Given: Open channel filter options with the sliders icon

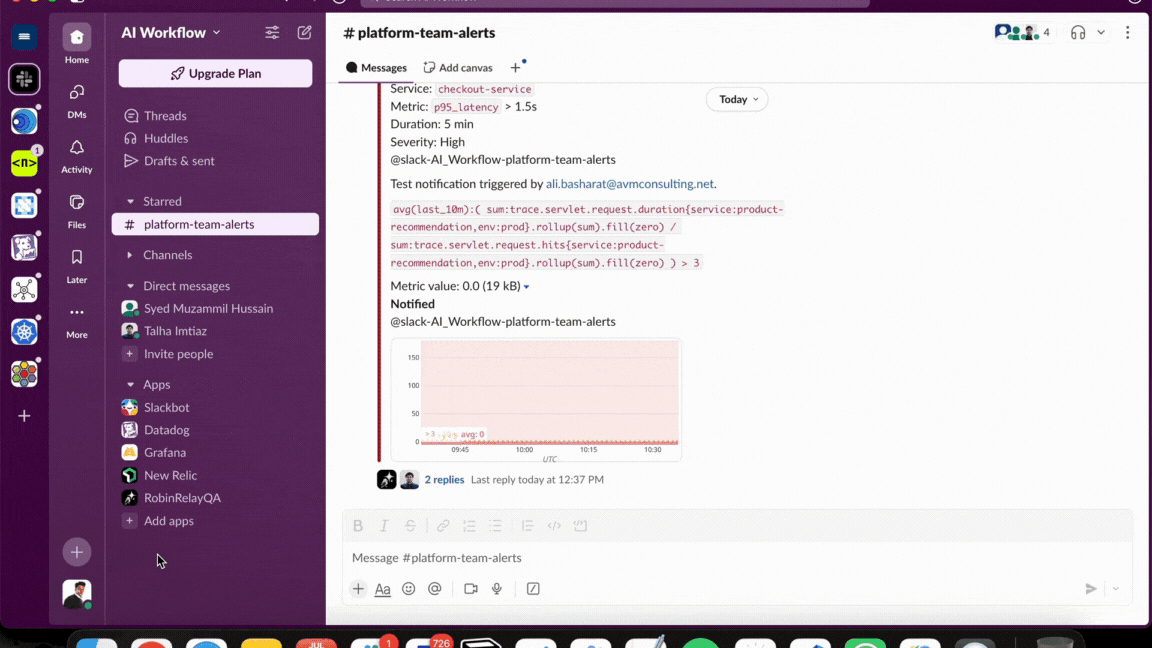Looking at the screenshot, I should pyautogui.click(x=271, y=32).
